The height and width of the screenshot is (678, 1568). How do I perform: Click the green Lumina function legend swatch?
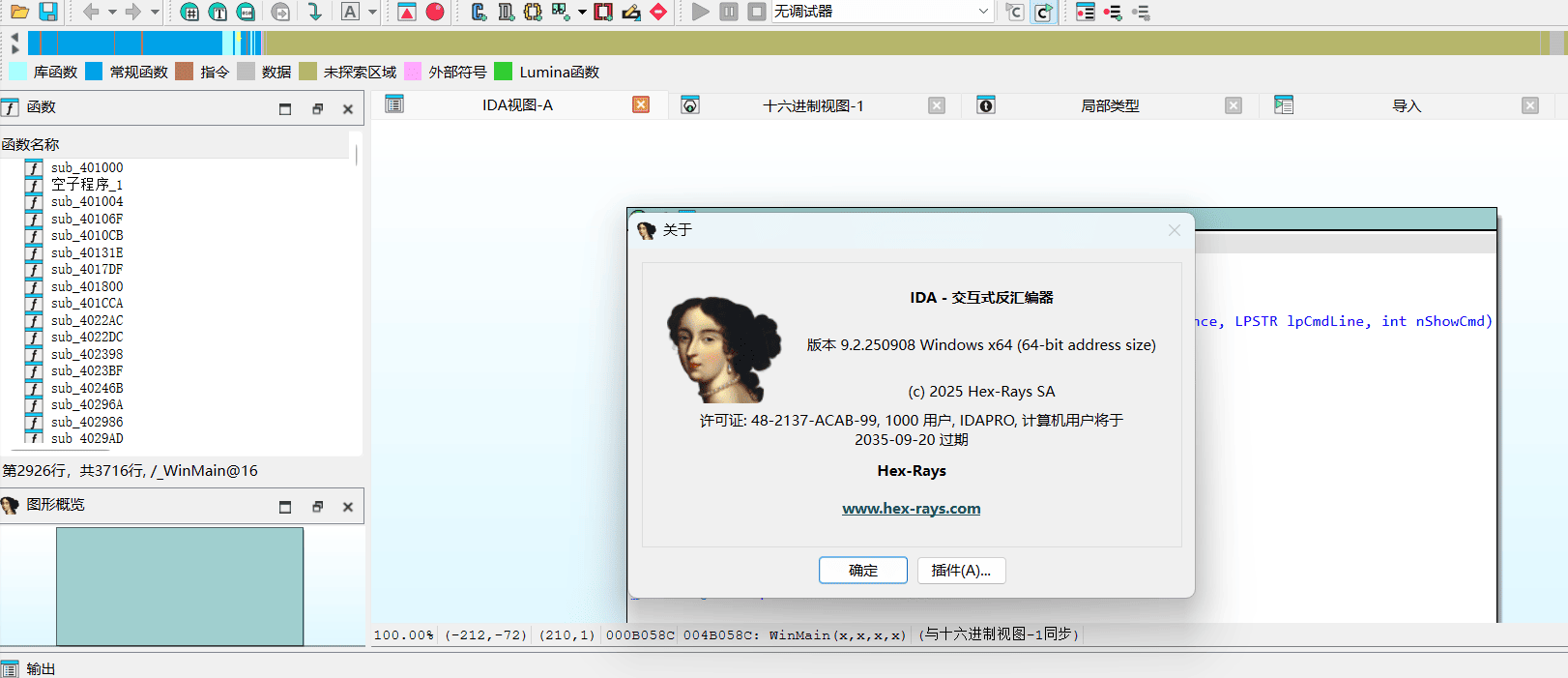503,72
